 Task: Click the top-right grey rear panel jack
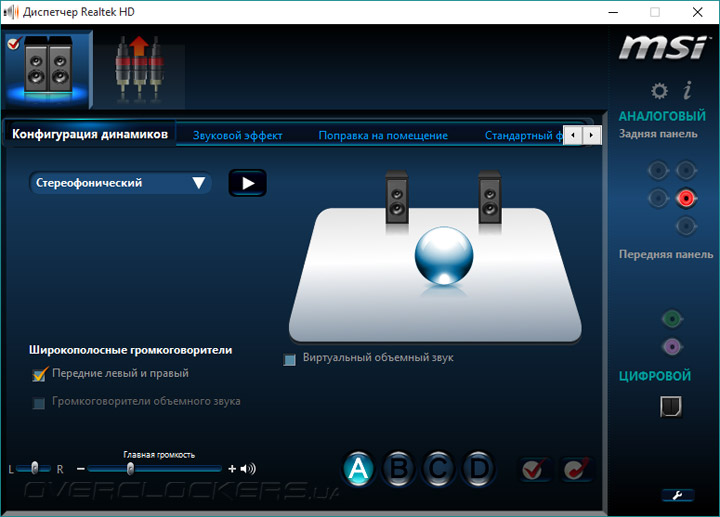(686, 171)
